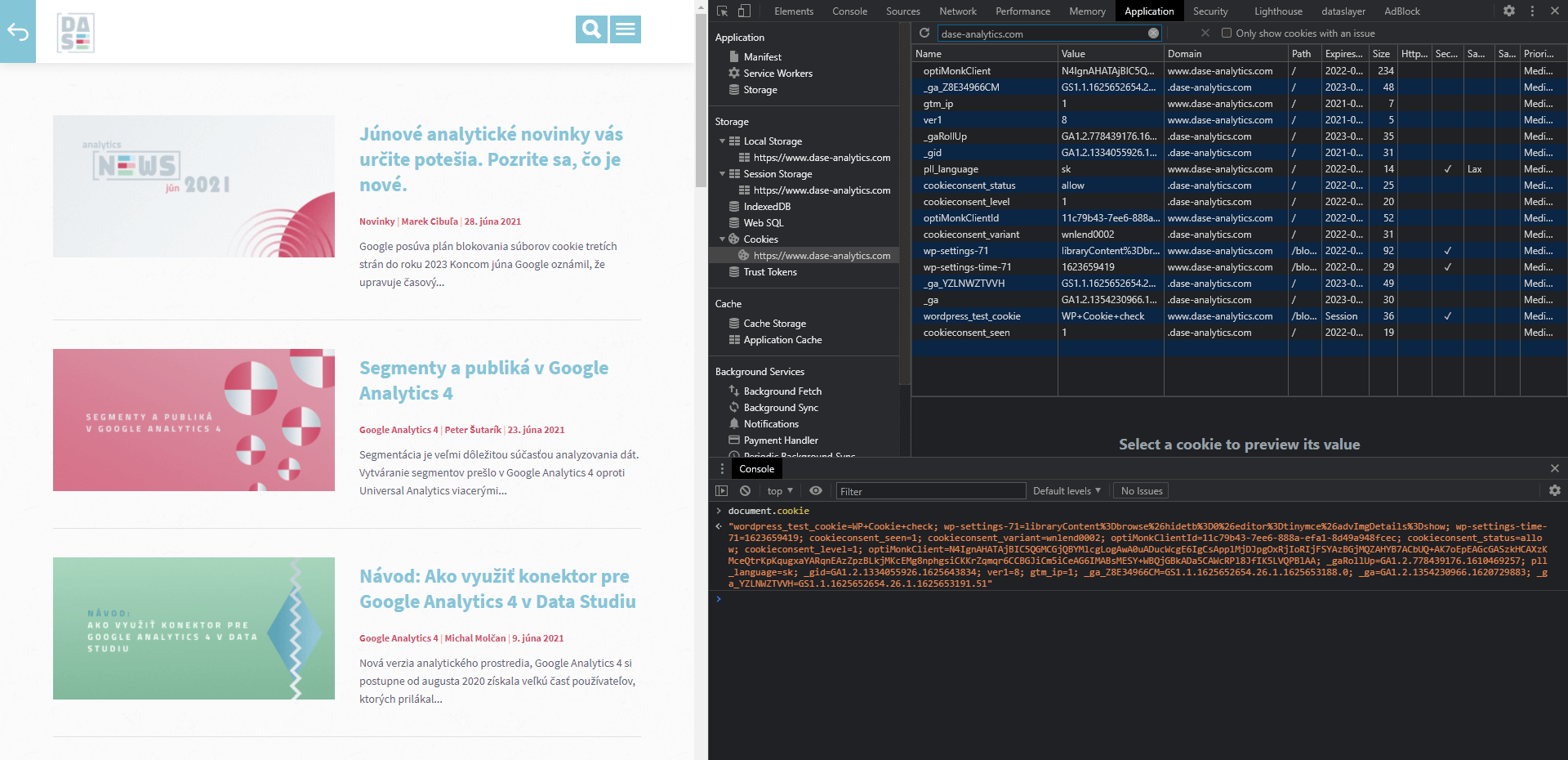Collapse the Session Storage tree node
Image resolution: width=1568 pixels, height=760 pixels.
[x=723, y=173]
